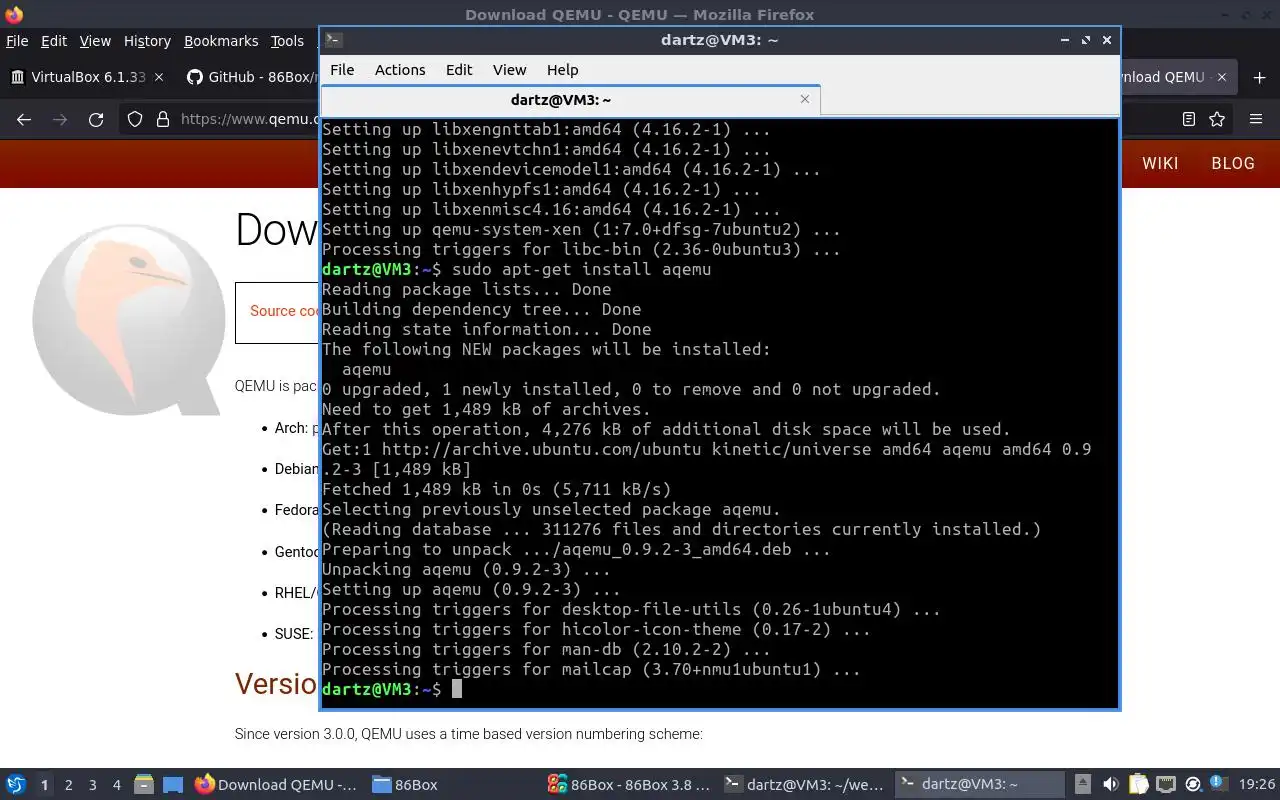The image size is (1280, 800).
Task: Switch to workspace 4
Action: [117, 785]
